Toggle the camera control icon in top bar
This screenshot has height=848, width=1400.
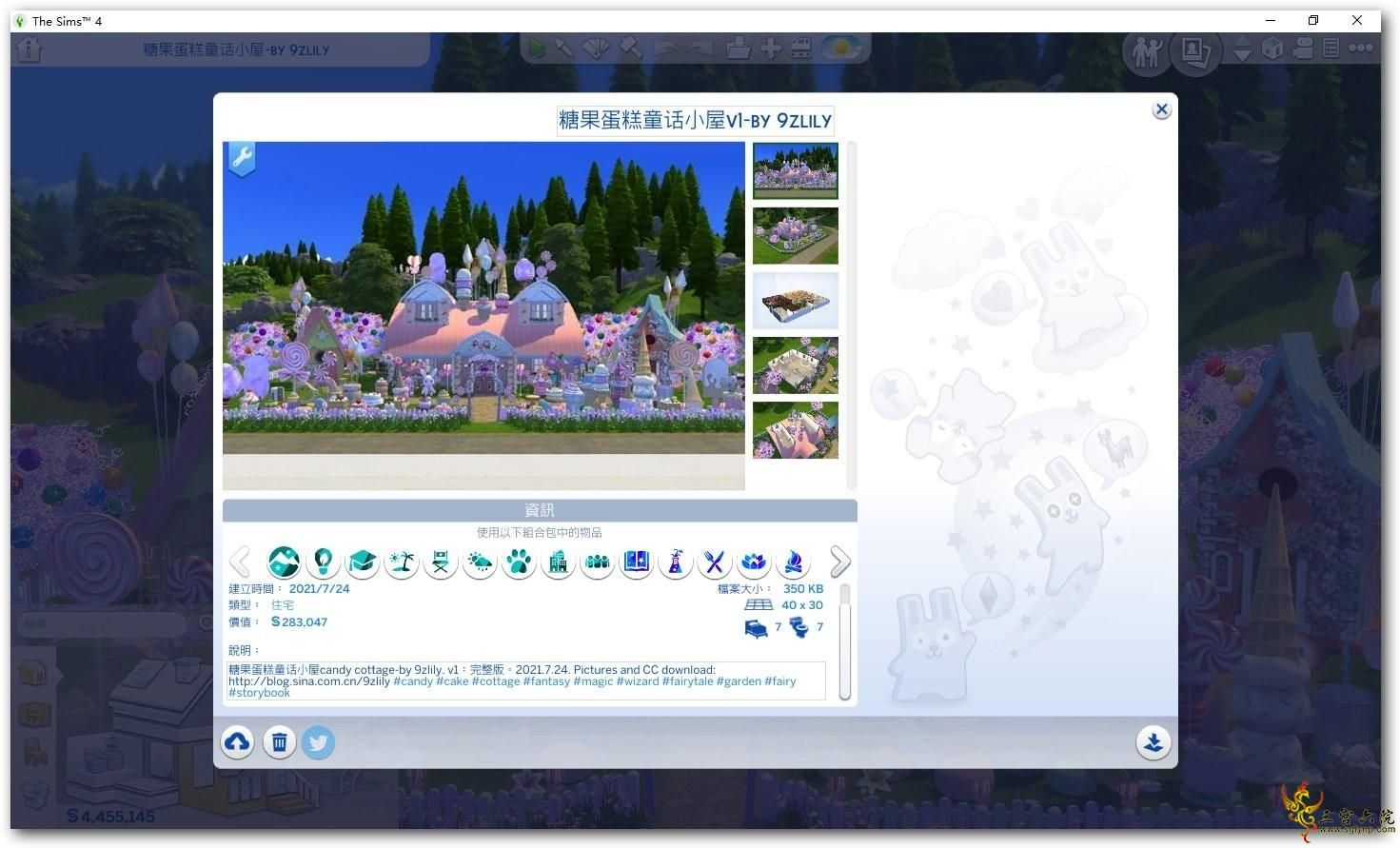(1304, 48)
